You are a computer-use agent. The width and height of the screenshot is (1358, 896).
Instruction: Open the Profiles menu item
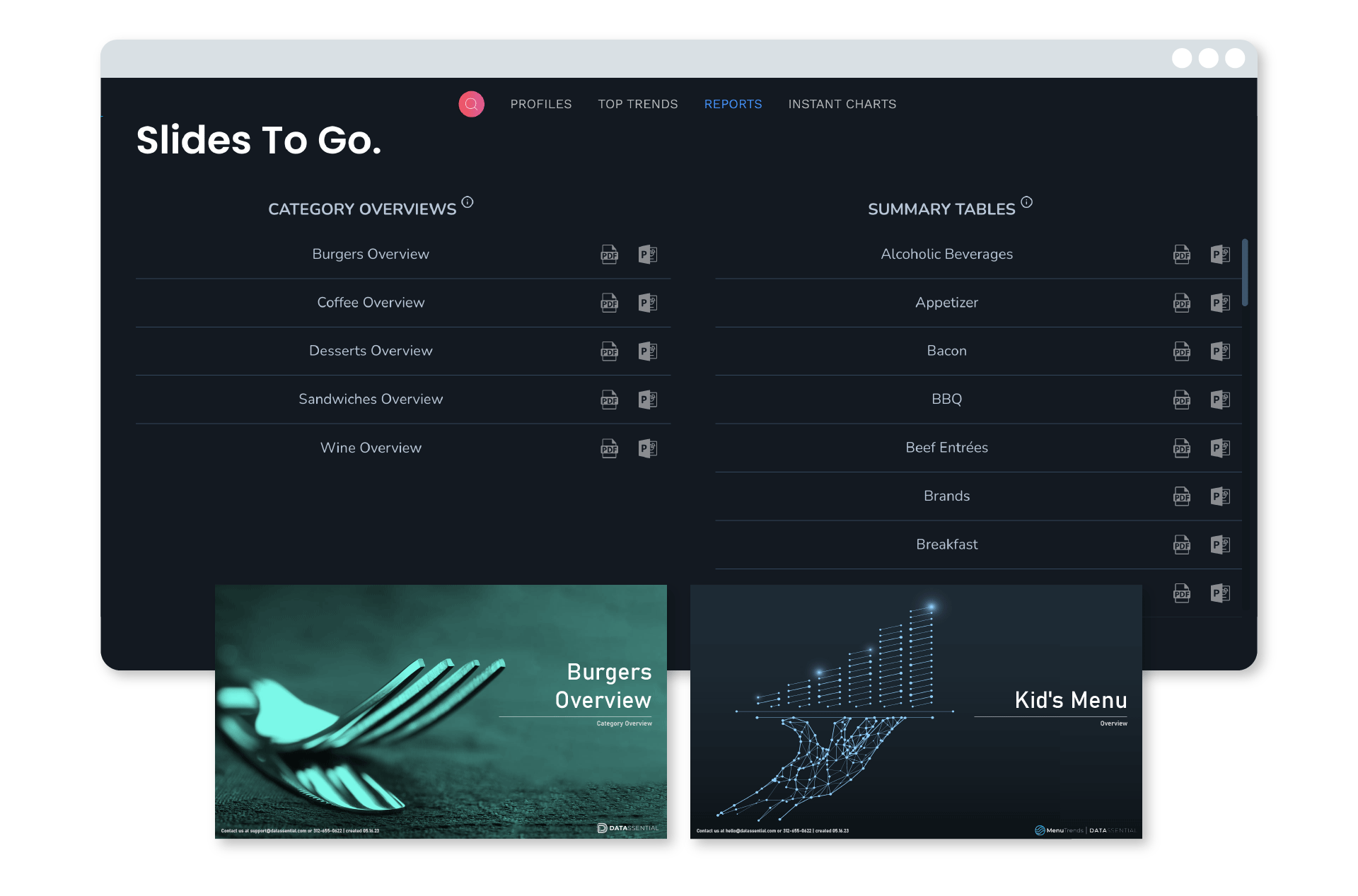point(540,104)
